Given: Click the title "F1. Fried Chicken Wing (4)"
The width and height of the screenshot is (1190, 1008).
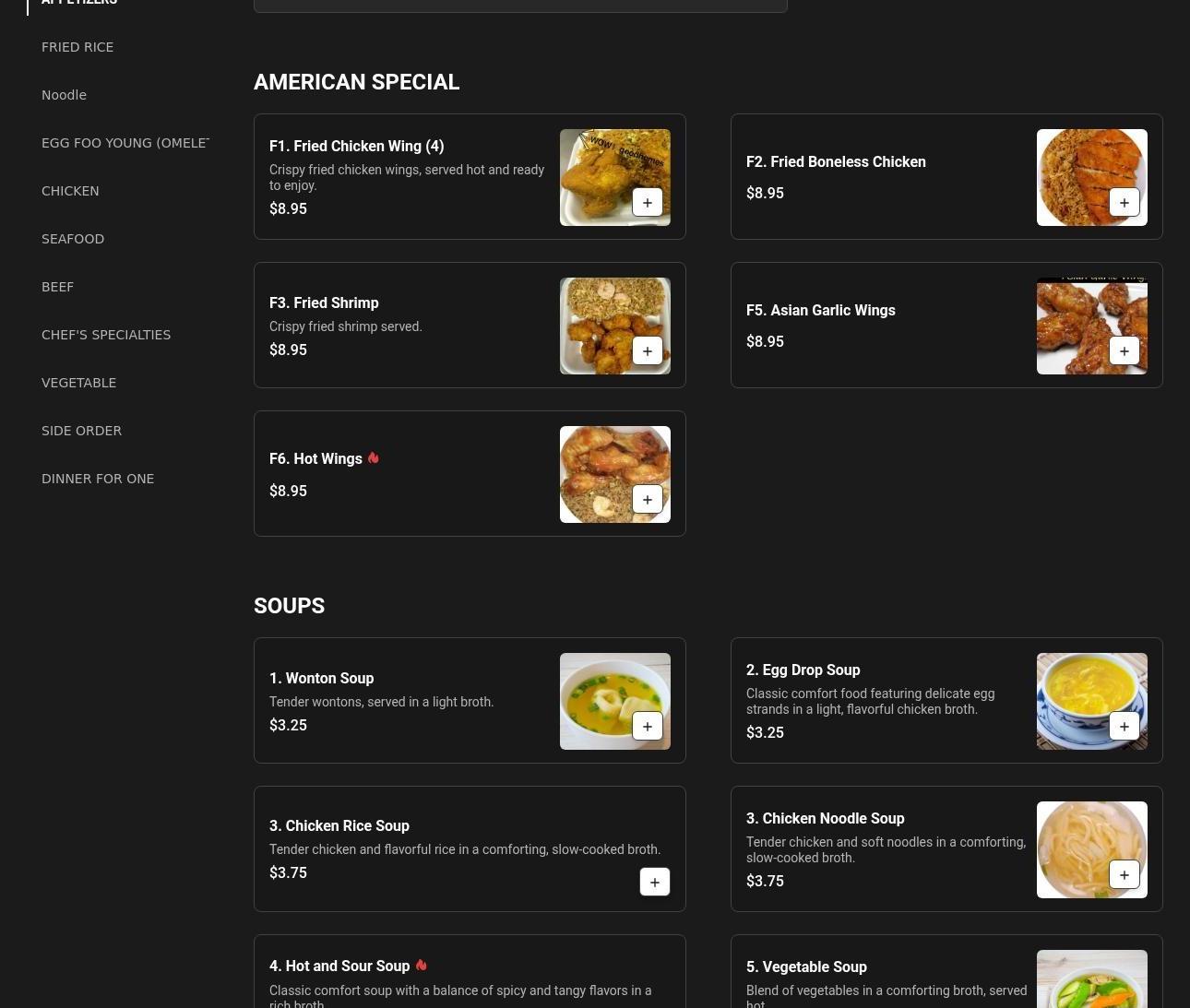Looking at the screenshot, I should tap(357, 146).
